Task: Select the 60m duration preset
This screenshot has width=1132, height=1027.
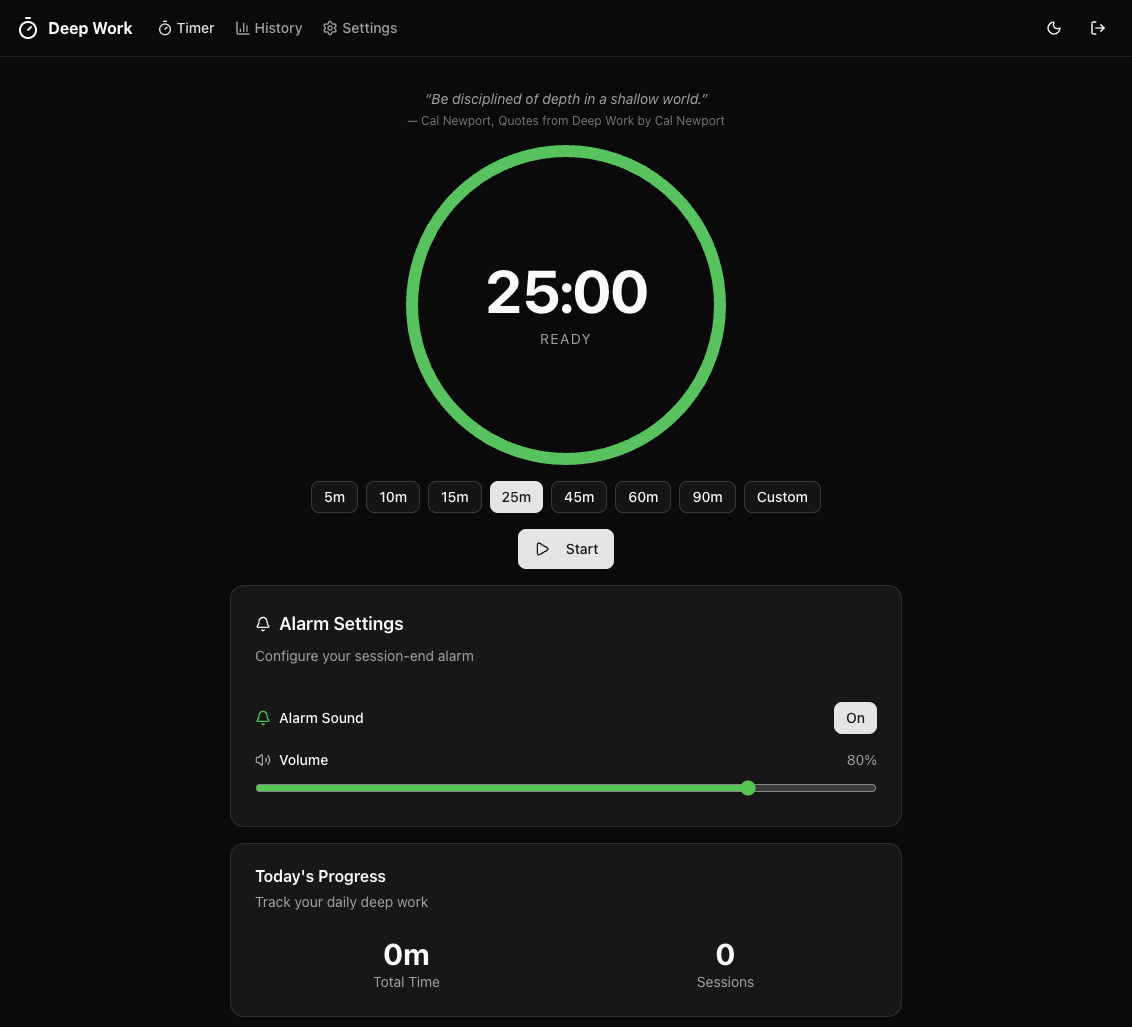Action: [x=643, y=497]
